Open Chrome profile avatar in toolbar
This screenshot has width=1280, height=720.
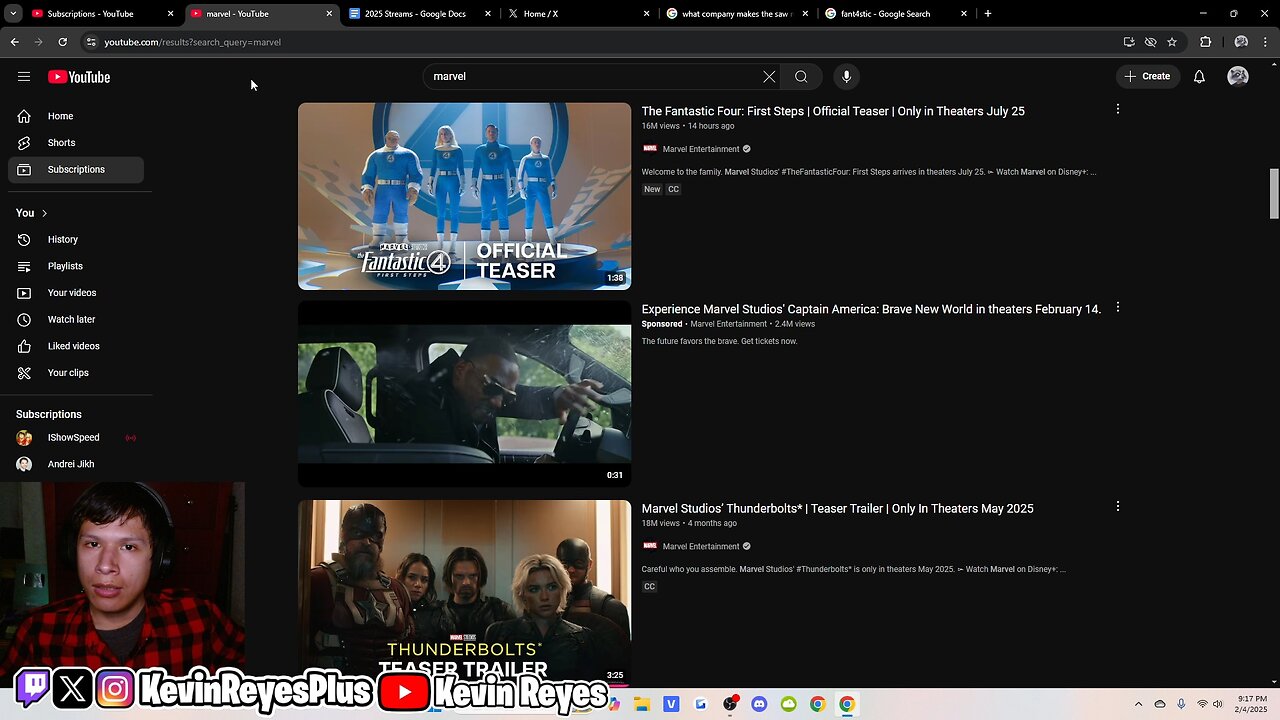(1241, 42)
